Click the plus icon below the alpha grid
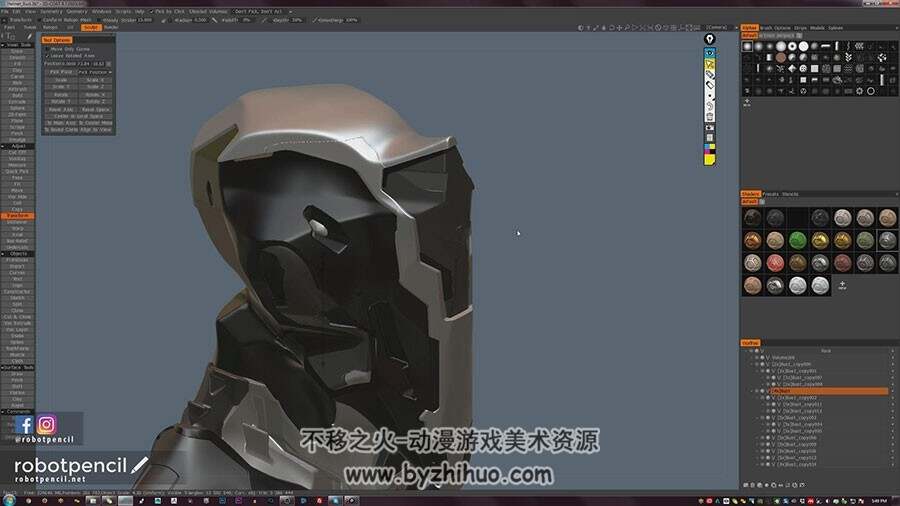Image resolution: width=900 pixels, height=506 pixels. [x=747, y=102]
